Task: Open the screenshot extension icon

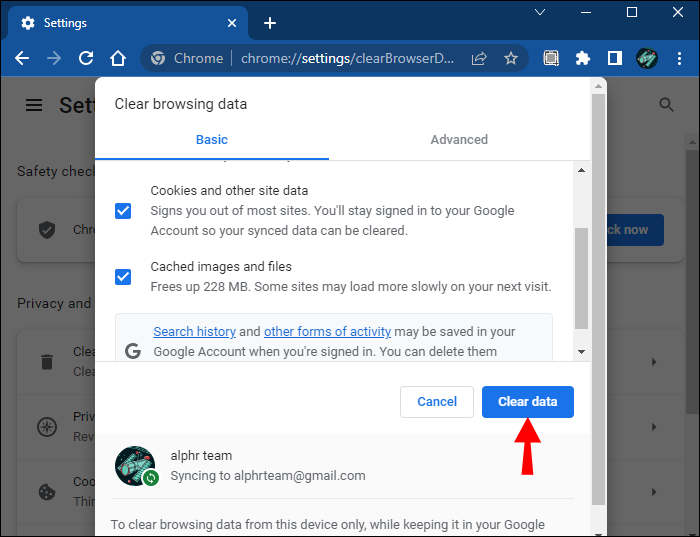Action: [x=551, y=58]
